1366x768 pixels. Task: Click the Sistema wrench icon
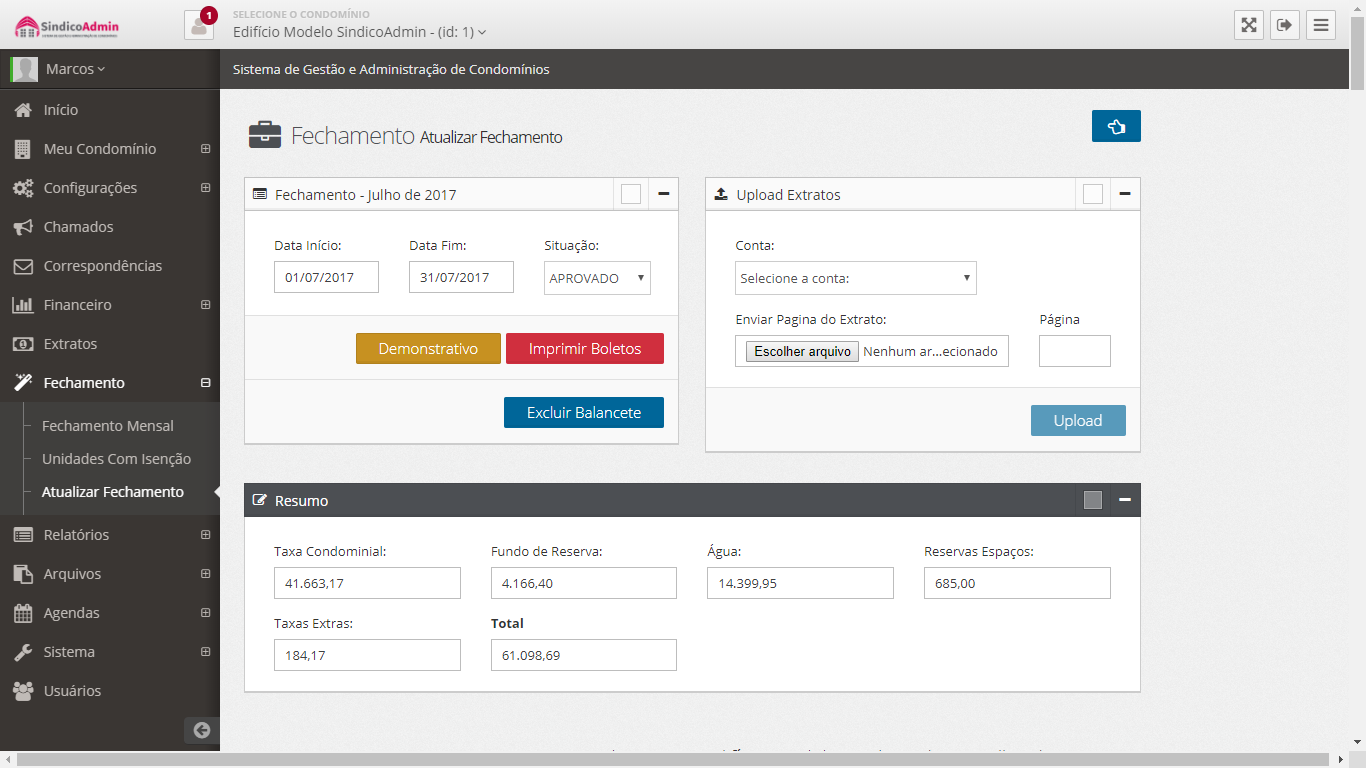(x=23, y=652)
